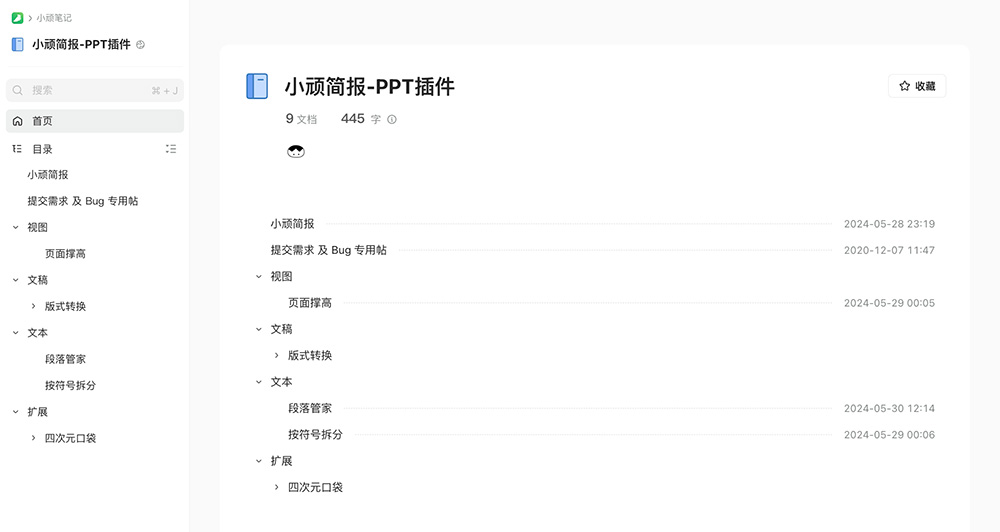The width and height of the screenshot is (1000, 532).
Task: Expand 四次元口袋 in the sidebar
Action: pos(33,438)
